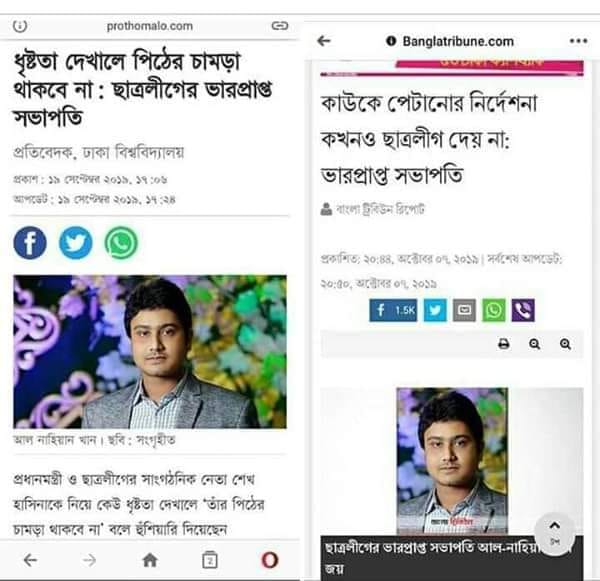
Task: Open site info icon beside prothomalo.com
Action: coord(20,26)
